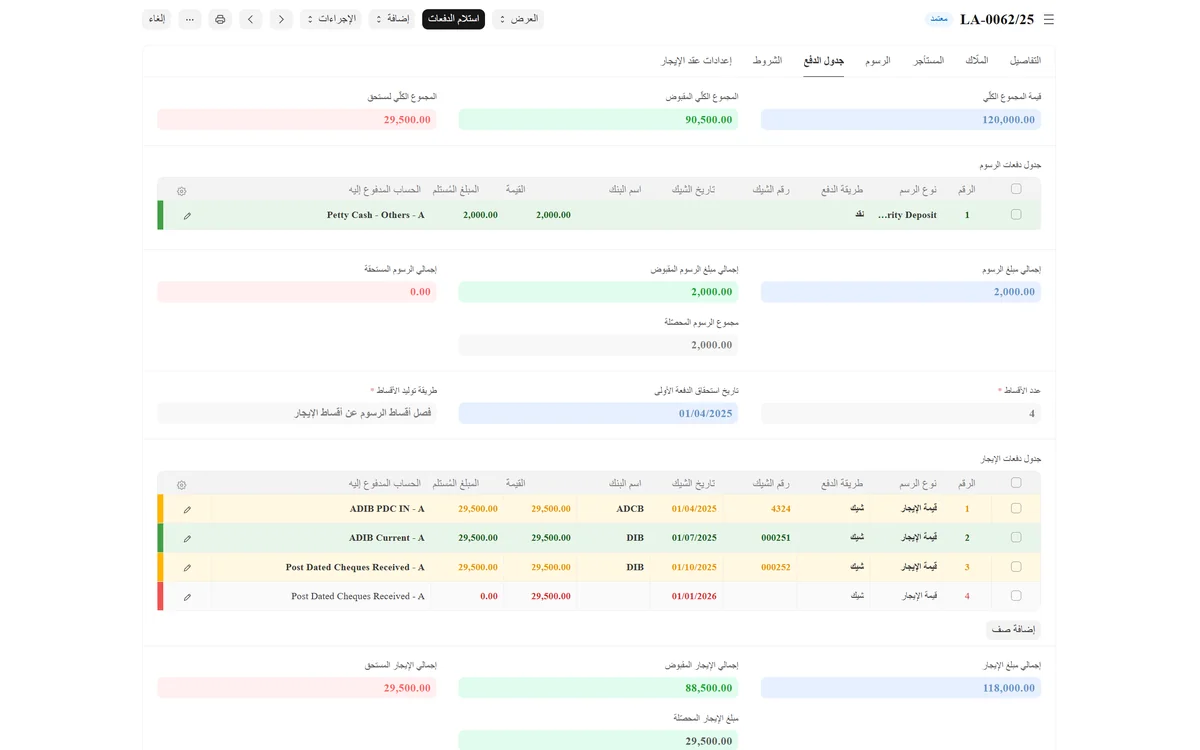Image resolution: width=1200 pixels, height=750 pixels.
Task: Click the print icon in the toolbar
Action: (220, 19)
